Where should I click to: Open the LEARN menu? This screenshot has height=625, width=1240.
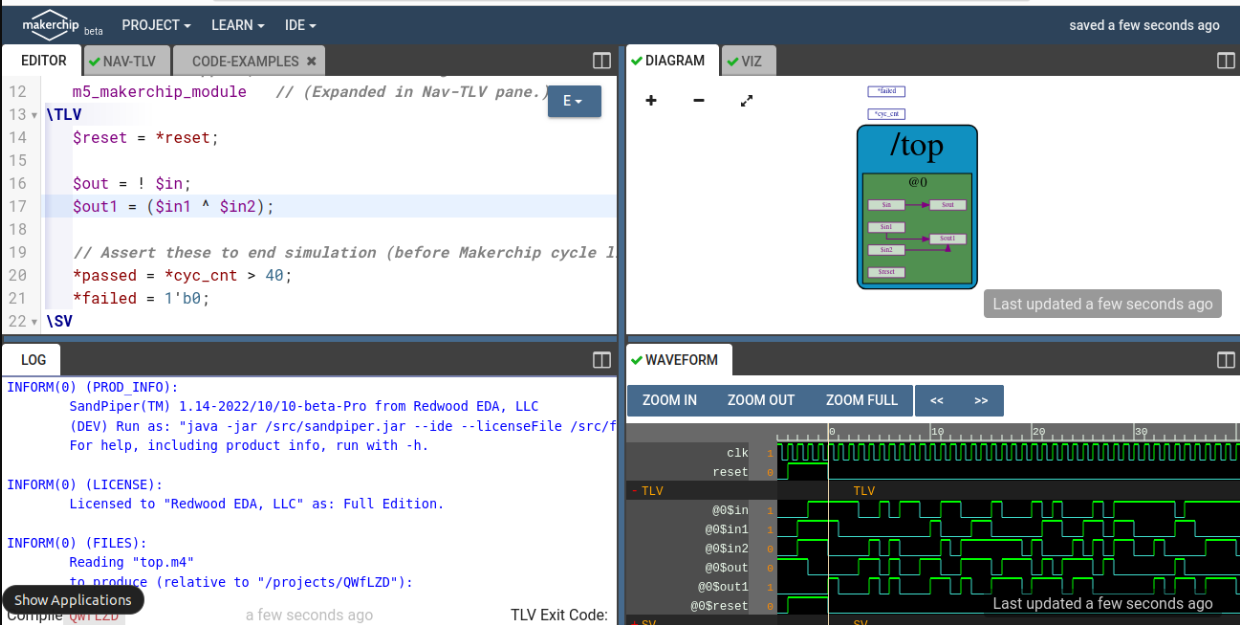pos(236,25)
